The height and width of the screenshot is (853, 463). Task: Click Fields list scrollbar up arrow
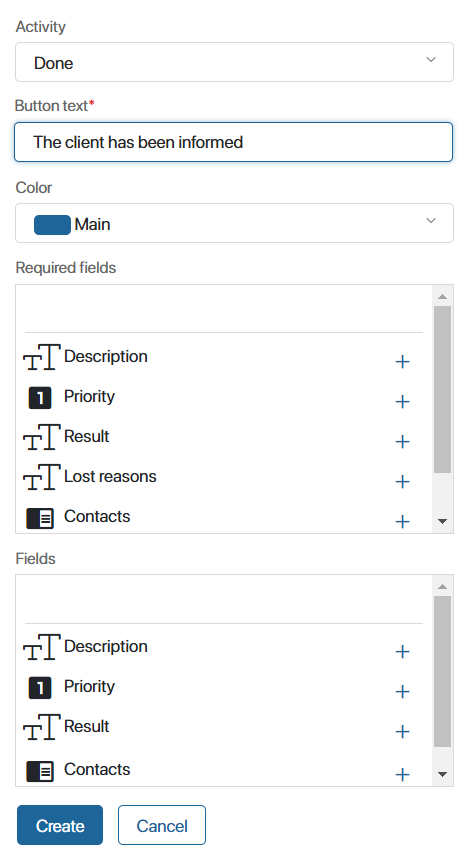(x=442, y=586)
